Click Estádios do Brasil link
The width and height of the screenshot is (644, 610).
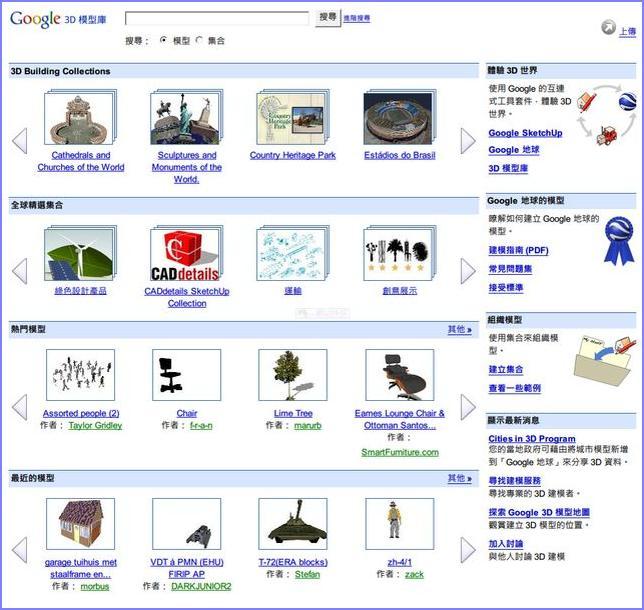(x=400, y=155)
